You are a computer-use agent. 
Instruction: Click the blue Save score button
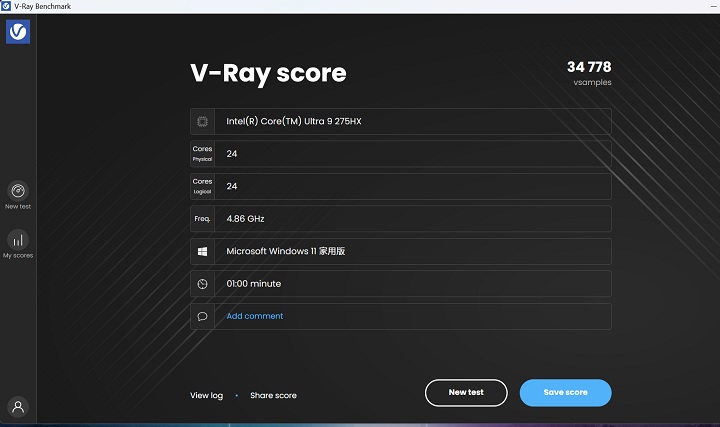coord(565,393)
